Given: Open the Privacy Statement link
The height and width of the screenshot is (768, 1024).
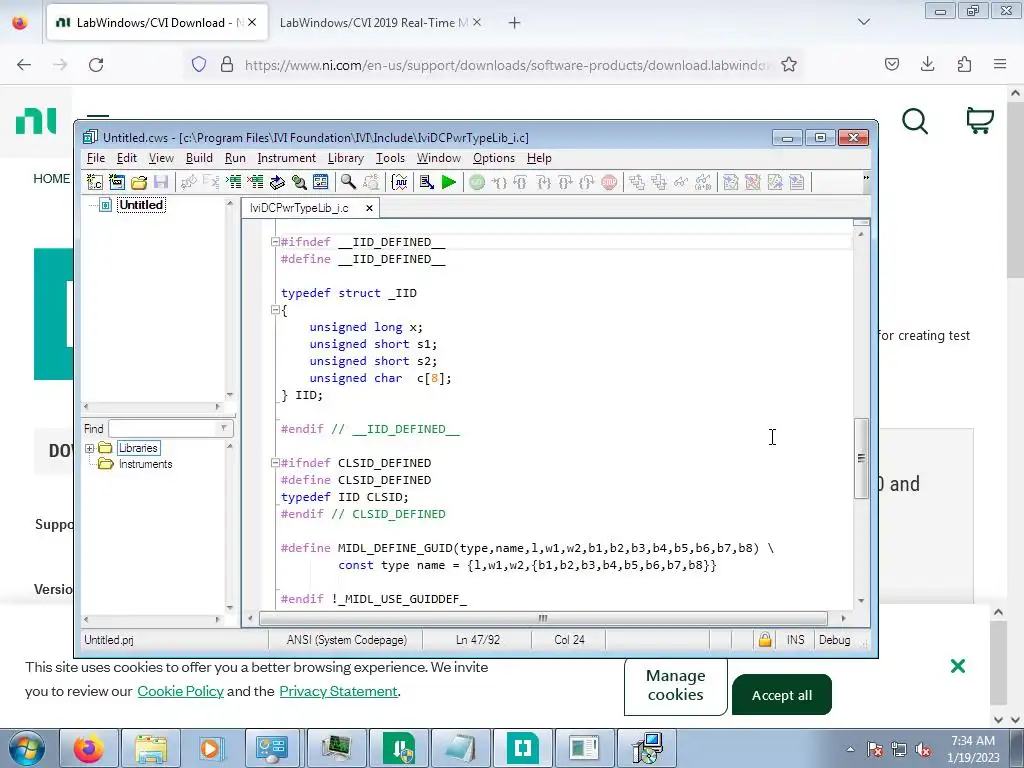Looking at the screenshot, I should pyautogui.click(x=338, y=691).
